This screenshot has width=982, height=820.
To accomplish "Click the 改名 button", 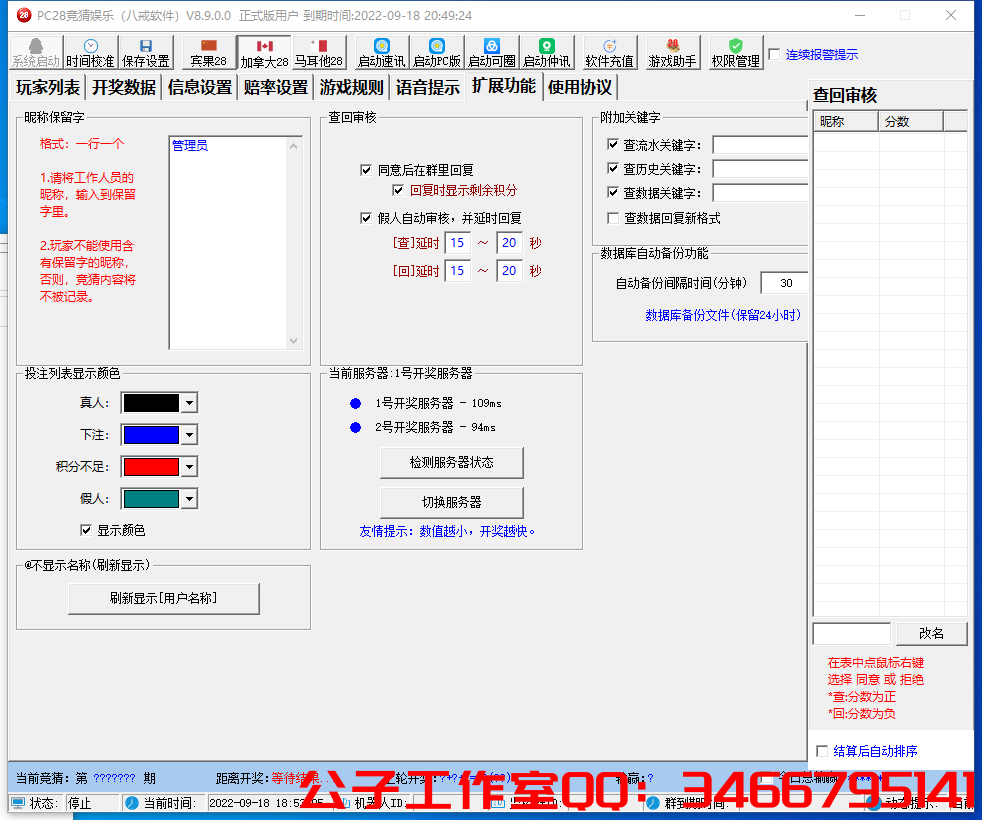I will click(x=931, y=633).
